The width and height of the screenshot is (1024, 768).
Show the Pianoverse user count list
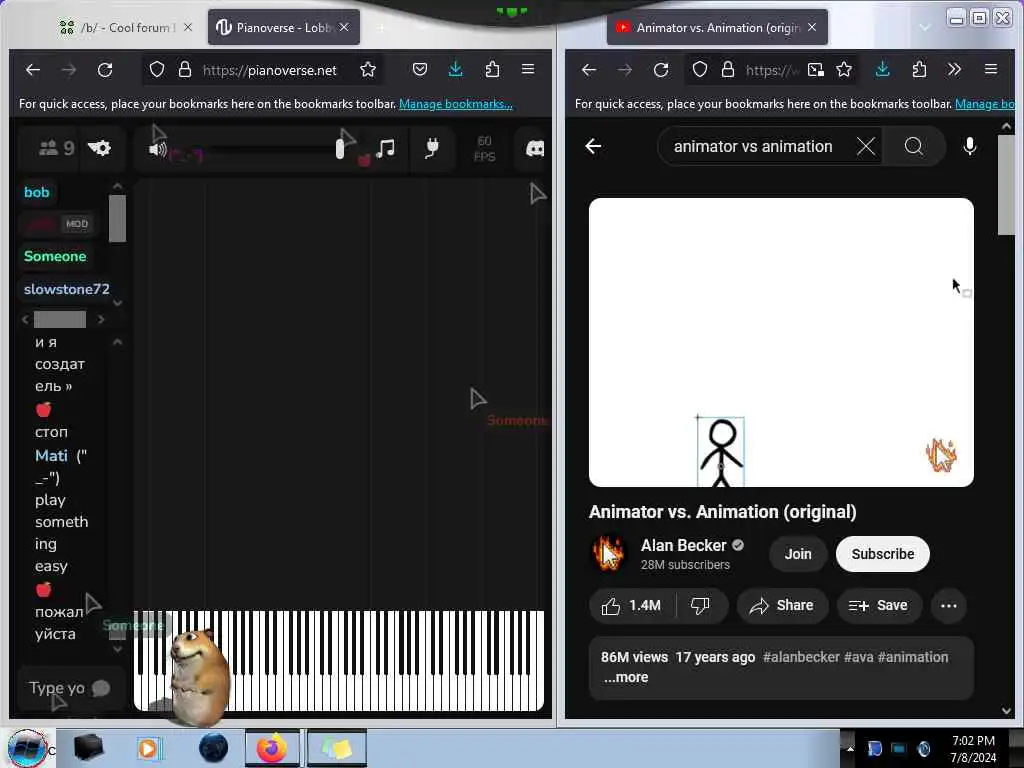pyautogui.click(x=56, y=148)
